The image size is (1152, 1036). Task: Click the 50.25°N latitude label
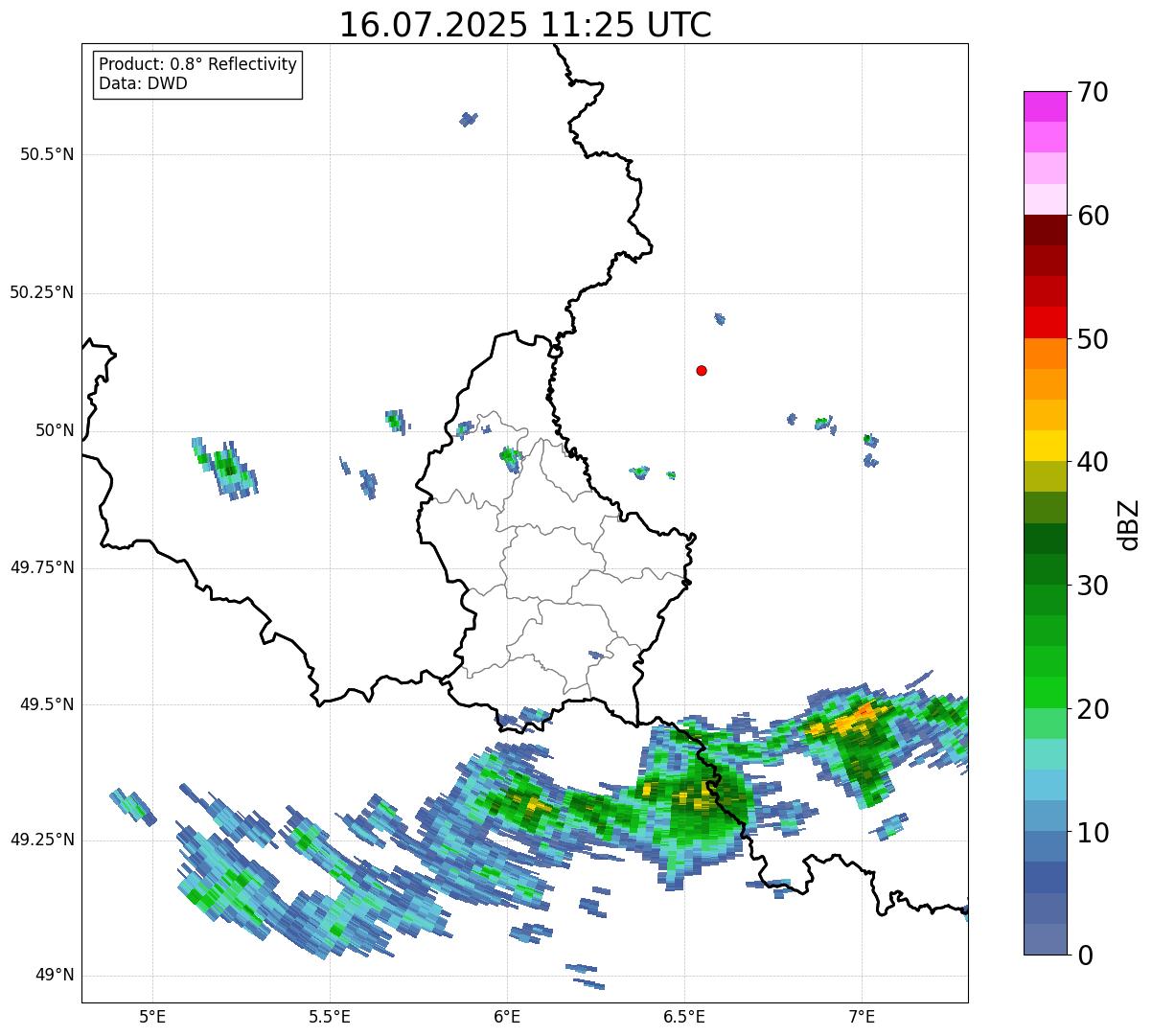[42, 292]
